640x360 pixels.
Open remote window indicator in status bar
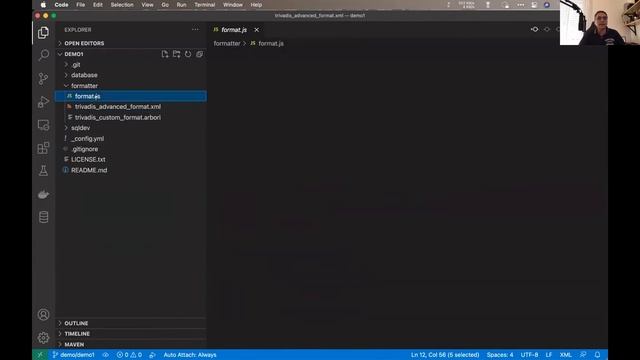(40, 355)
